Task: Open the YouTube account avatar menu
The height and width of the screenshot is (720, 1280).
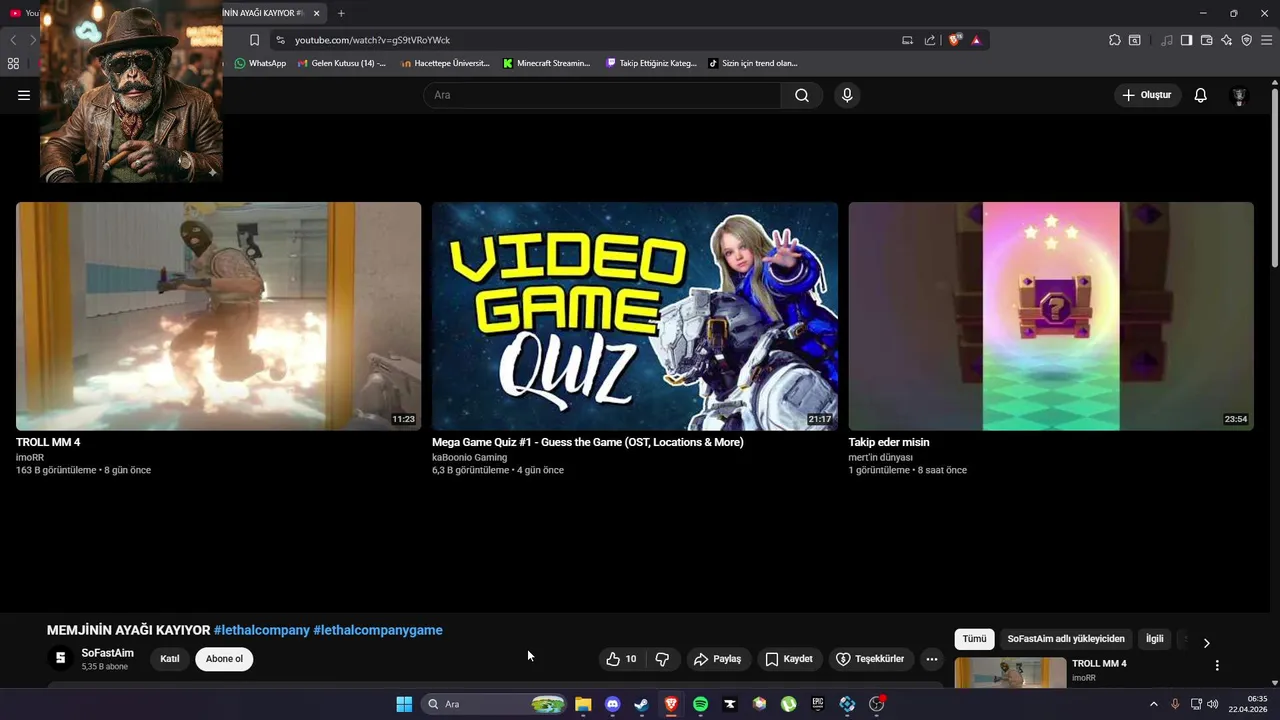Action: (x=1239, y=95)
